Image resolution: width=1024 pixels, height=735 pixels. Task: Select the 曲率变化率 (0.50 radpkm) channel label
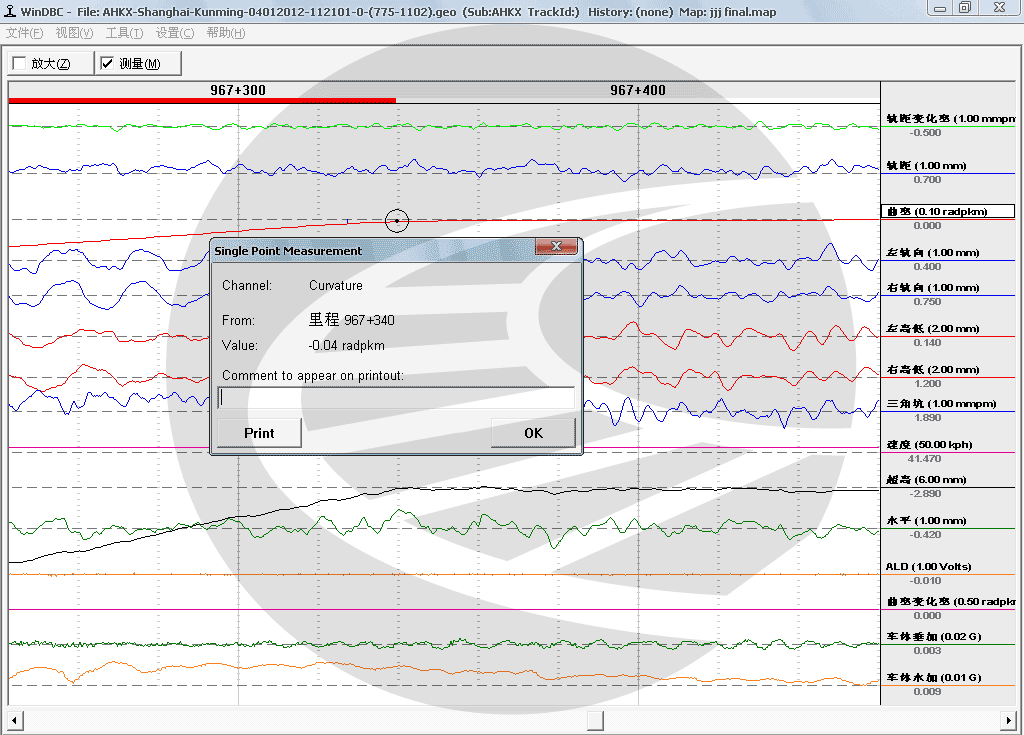coord(951,602)
